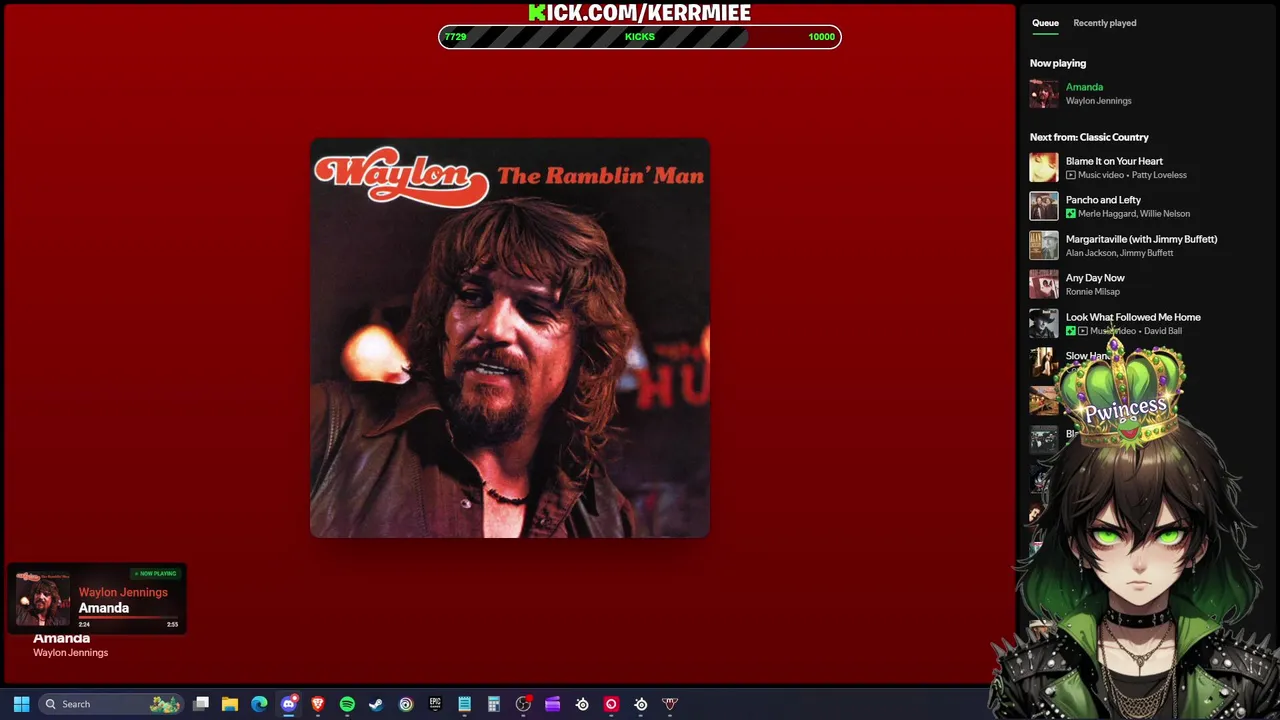Click the Amanda track title in Now playing

pos(1084,87)
